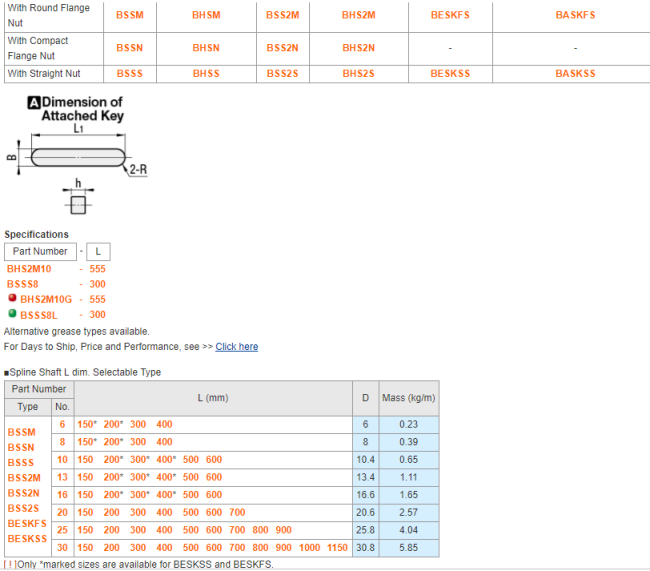Image resolution: width=650 pixels, height=571 pixels.
Task: Click the attached key L1 outline diagram
Action: pos(78,157)
